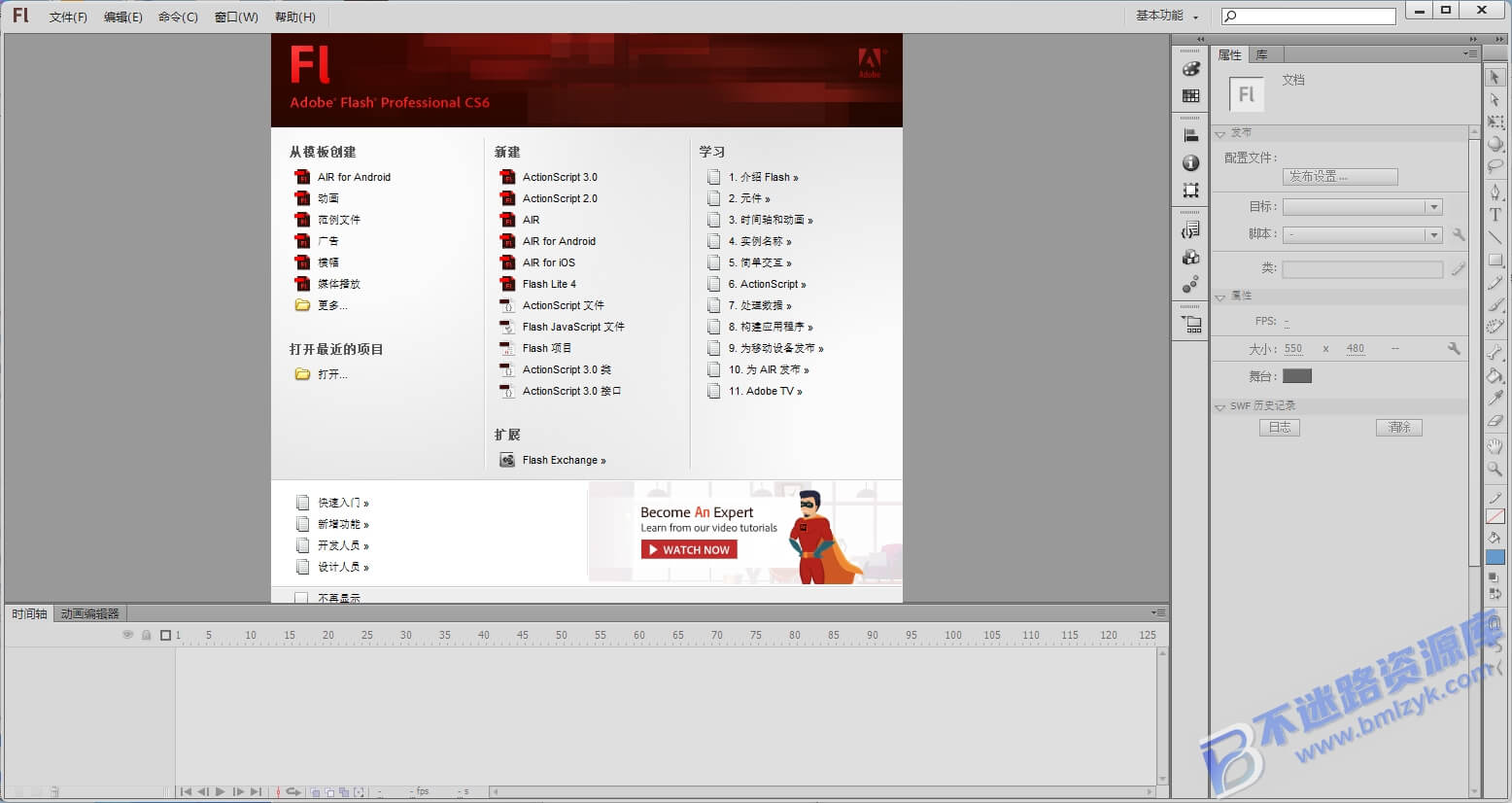Open the 目标 dropdown in Properties
Screen dimensions: 1512x803
coord(1434,206)
